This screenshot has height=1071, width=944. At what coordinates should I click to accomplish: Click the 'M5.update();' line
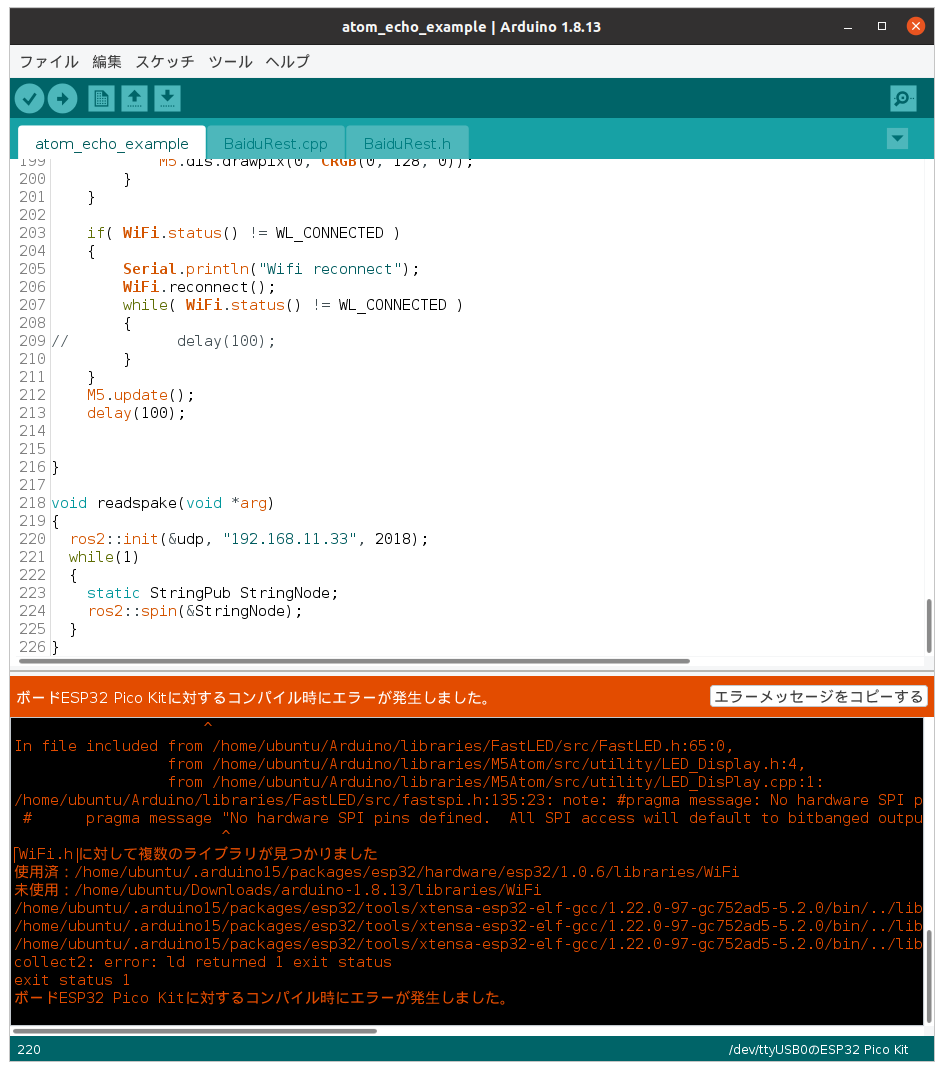click(x=140, y=395)
